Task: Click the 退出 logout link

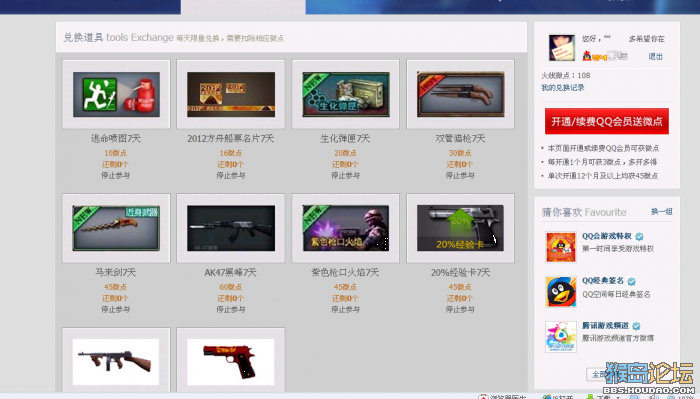Action: [x=655, y=56]
